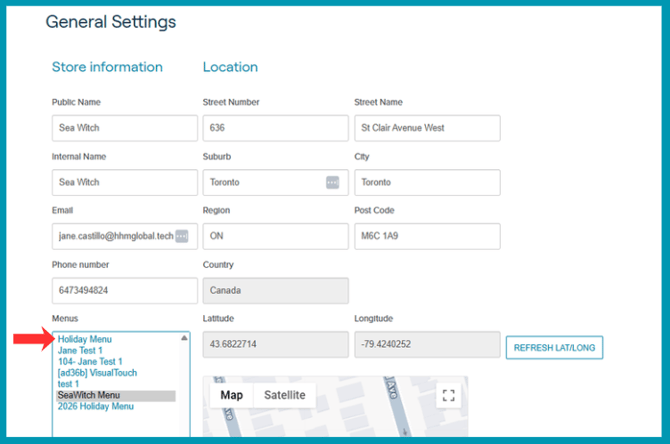Toggle fullscreen view on the map
Viewport: 670px width, 444px height.
click(448, 395)
